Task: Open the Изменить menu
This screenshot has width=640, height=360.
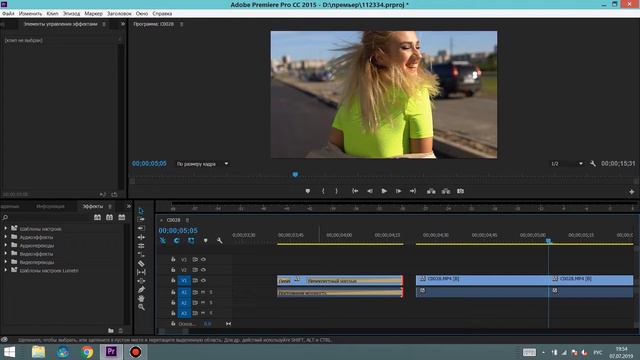Action: 30,13
